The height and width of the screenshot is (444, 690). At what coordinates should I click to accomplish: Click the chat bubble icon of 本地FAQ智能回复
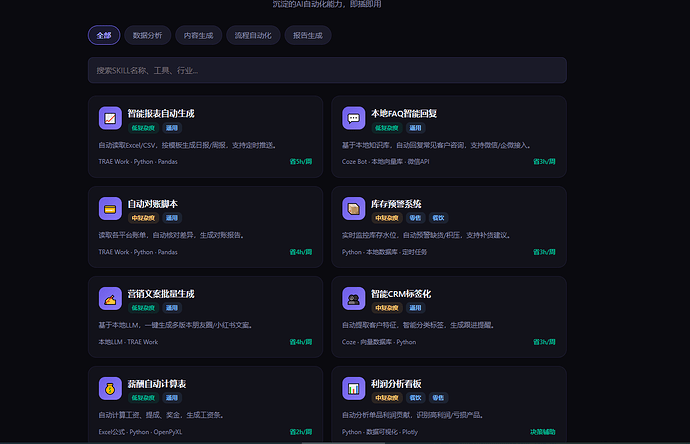coord(353,118)
